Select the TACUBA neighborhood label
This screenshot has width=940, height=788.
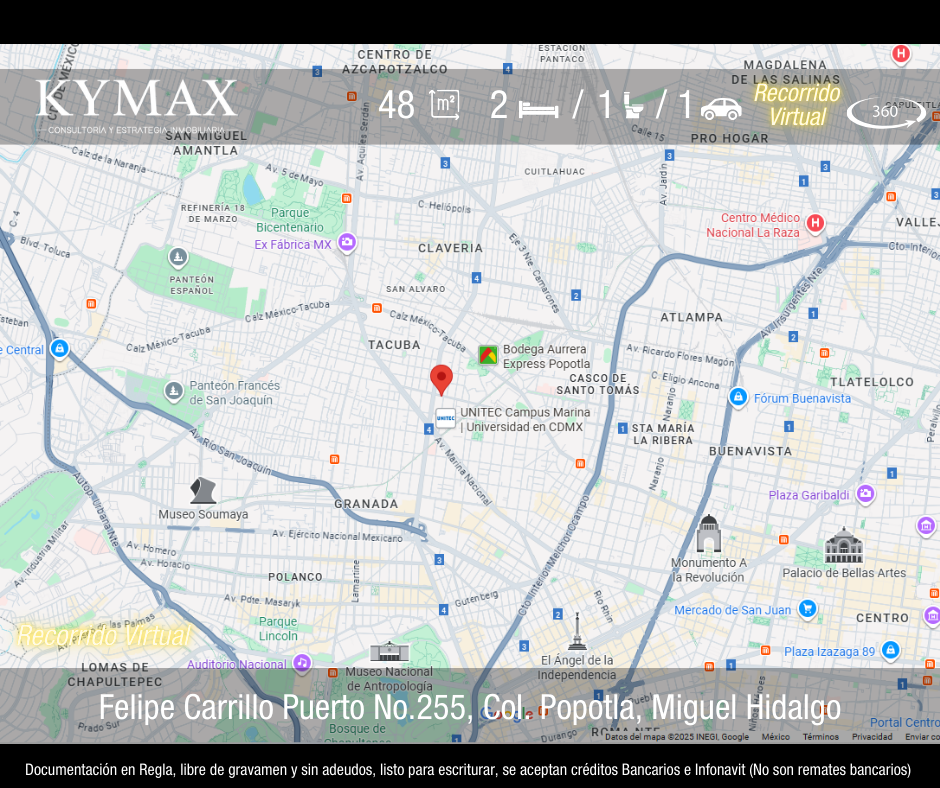coord(394,345)
